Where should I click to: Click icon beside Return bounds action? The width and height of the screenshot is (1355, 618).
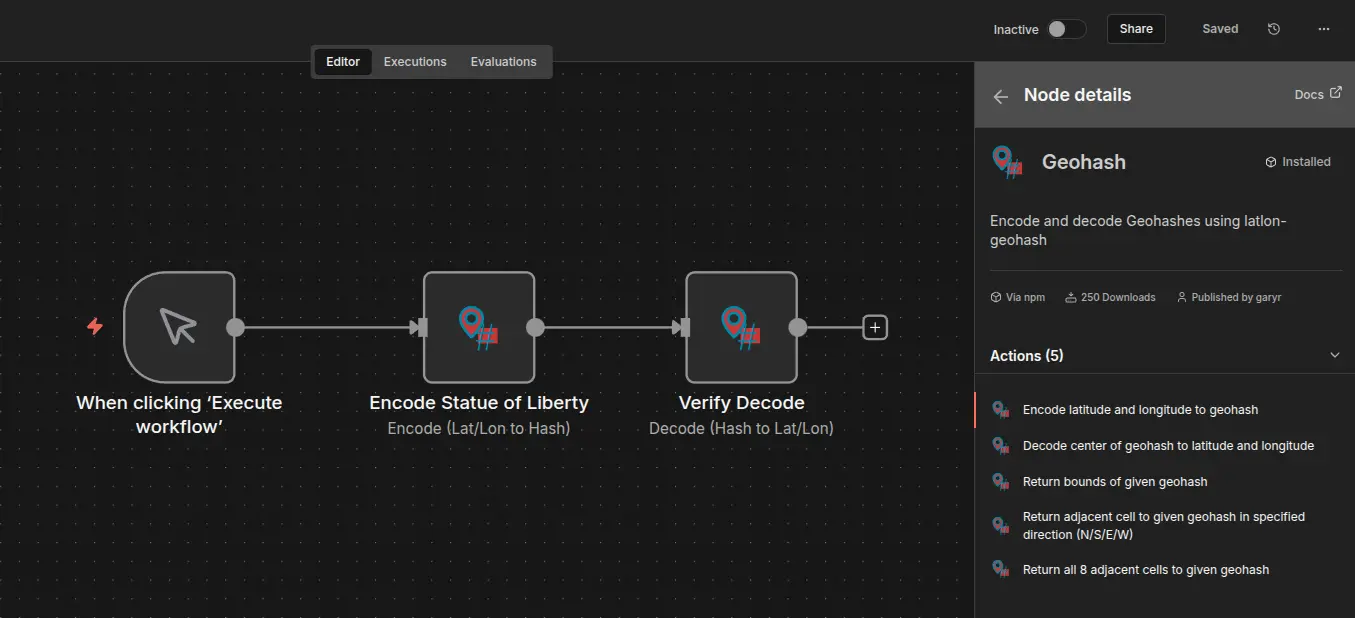click(1000, 481)
